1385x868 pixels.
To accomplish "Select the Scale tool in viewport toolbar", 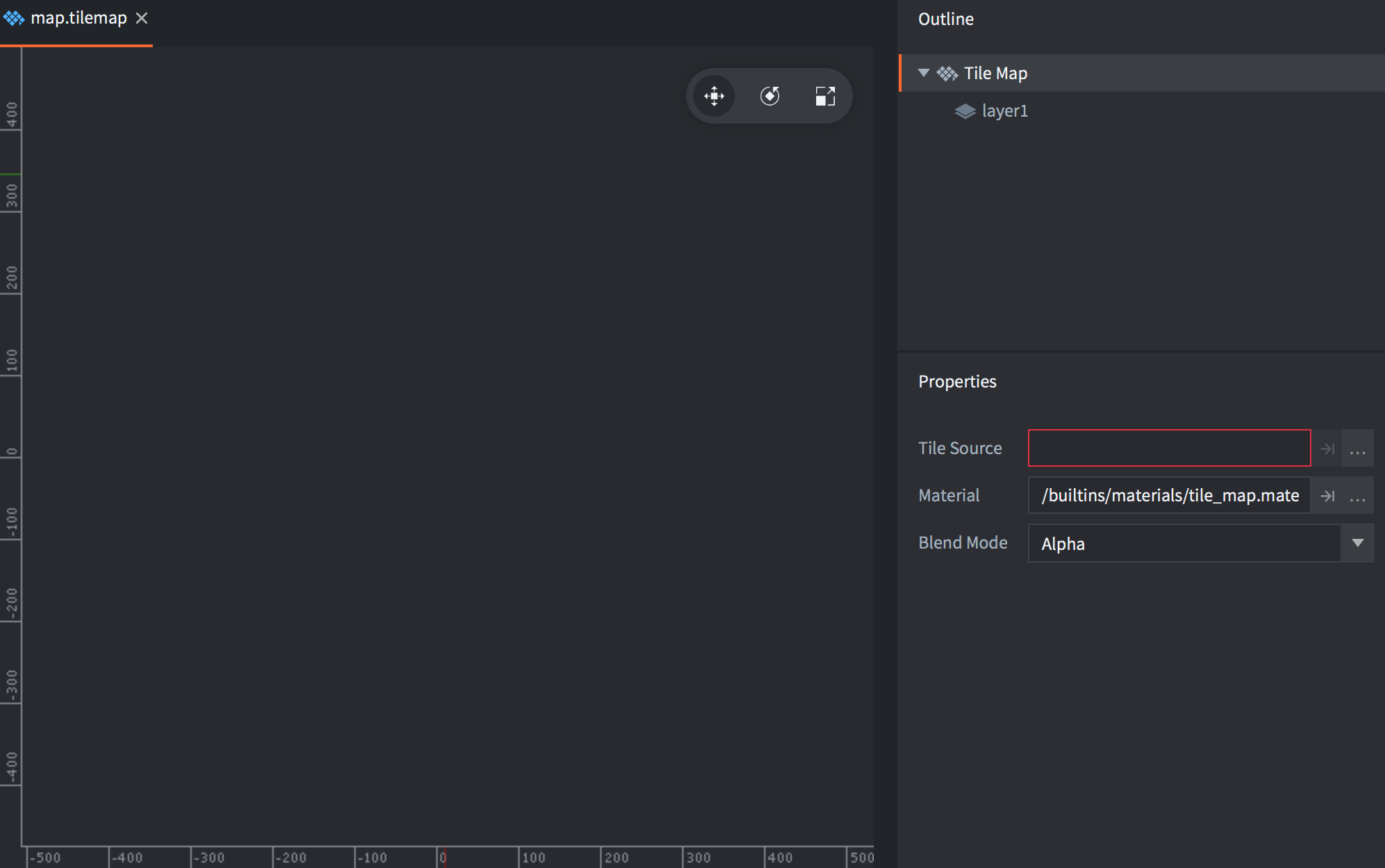I will pos(825,96).
